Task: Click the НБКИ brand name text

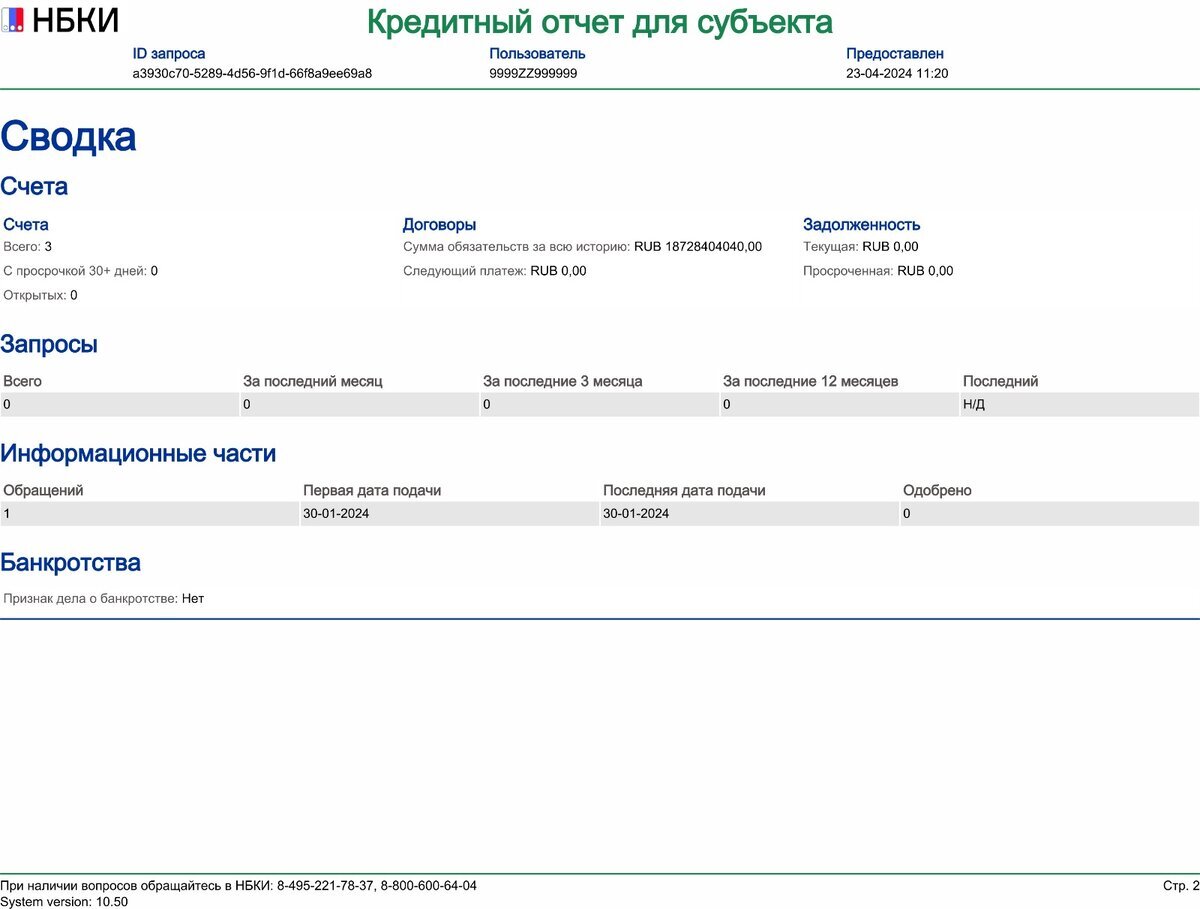Action: pos(75,20)
